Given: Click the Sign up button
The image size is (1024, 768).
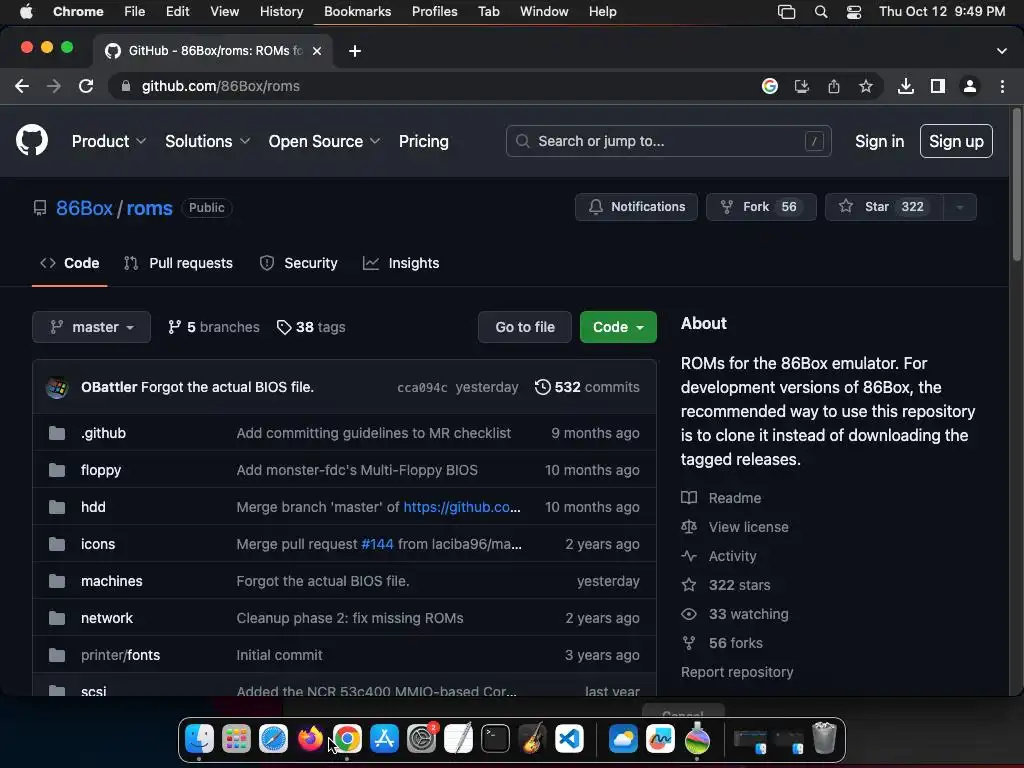Looking at the screenshot, I should 956,141.
